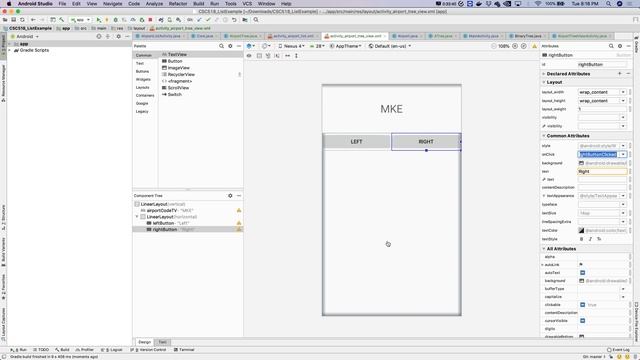This screenshot has height=360, width=640.
Task: Open the Navigate menu
Action: tap(112, 3)
